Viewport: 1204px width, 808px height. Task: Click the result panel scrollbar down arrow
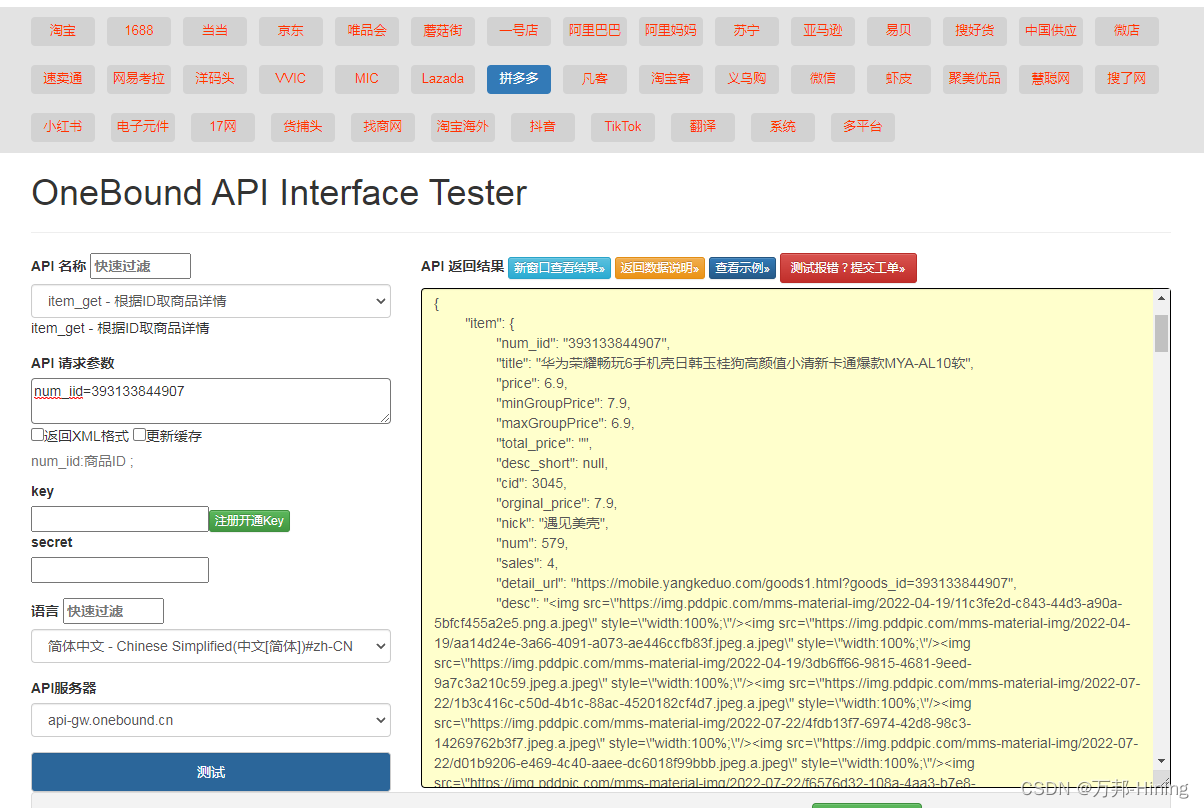tap(1161, 762)
